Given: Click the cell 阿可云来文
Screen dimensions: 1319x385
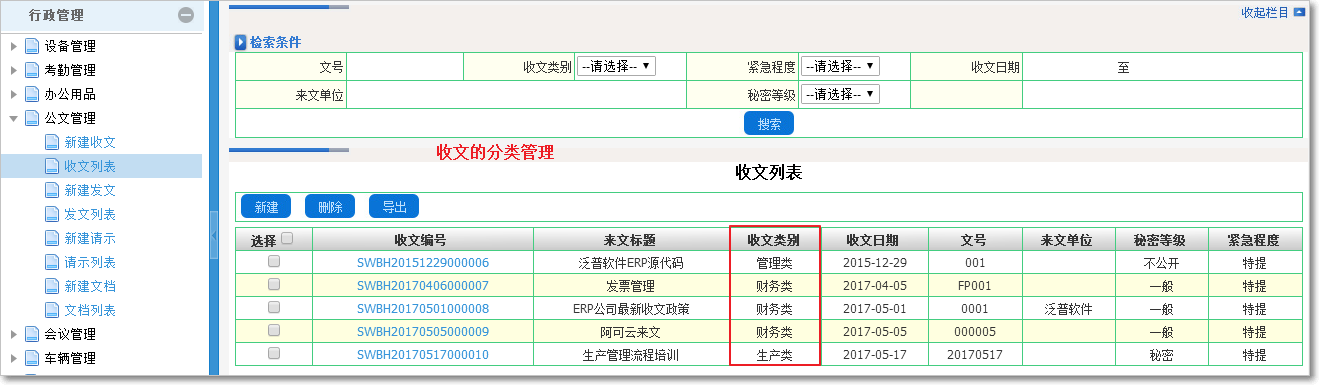Looking at the screenshot, I should 631,331.
